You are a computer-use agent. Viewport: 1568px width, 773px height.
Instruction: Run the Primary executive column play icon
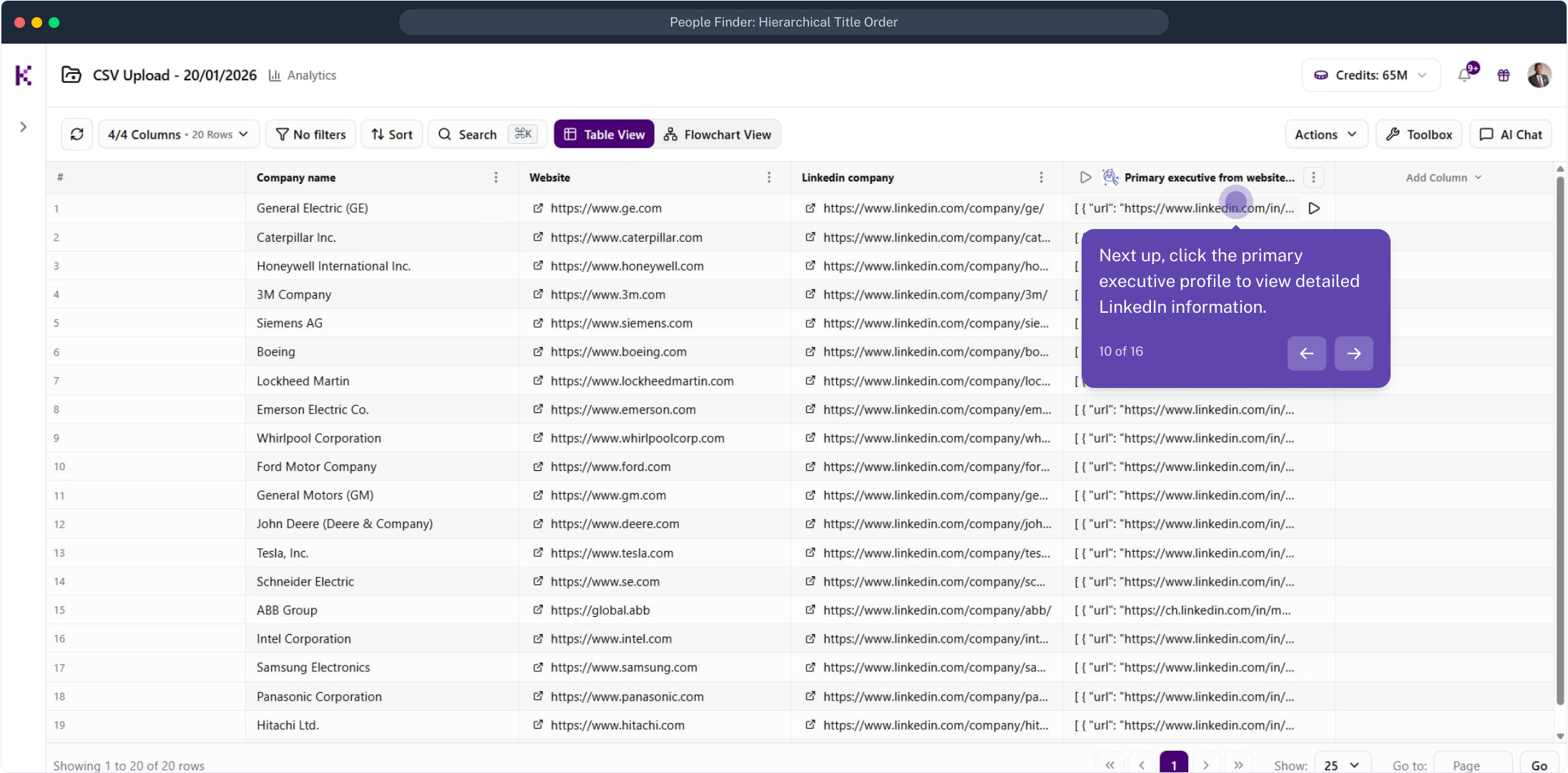tap(1086, 178)
